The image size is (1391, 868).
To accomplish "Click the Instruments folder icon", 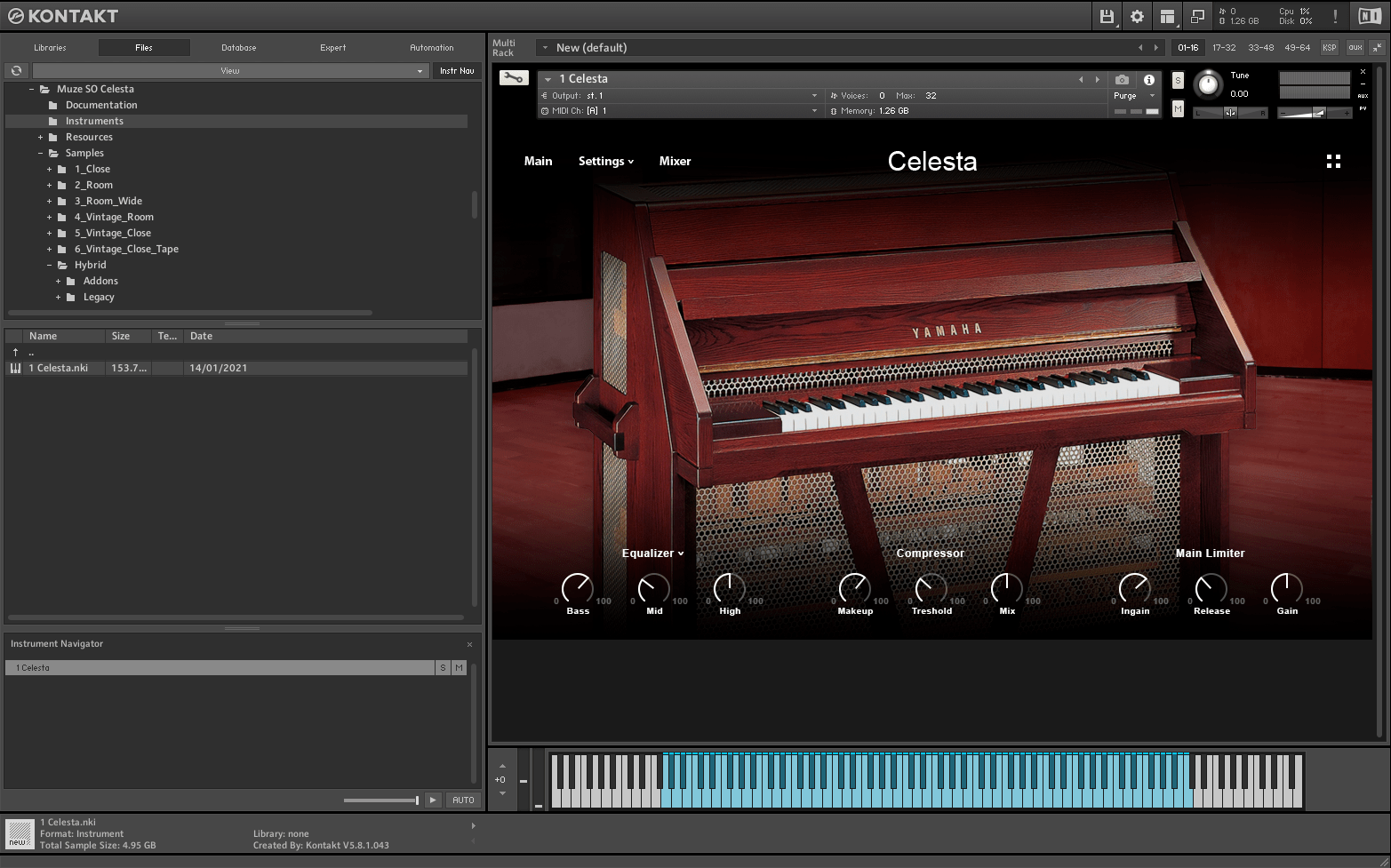I will coord(53,121).
